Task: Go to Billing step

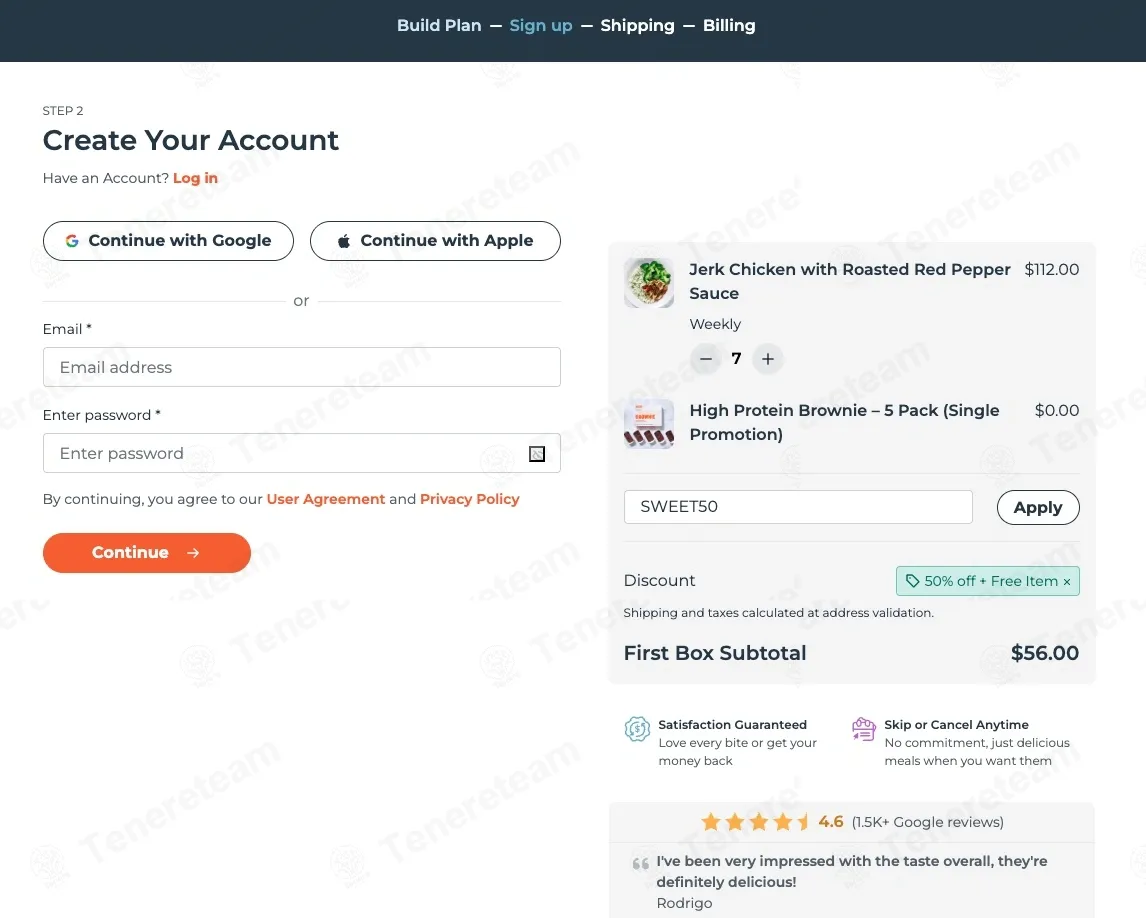Action: click(x=729, y=26)
